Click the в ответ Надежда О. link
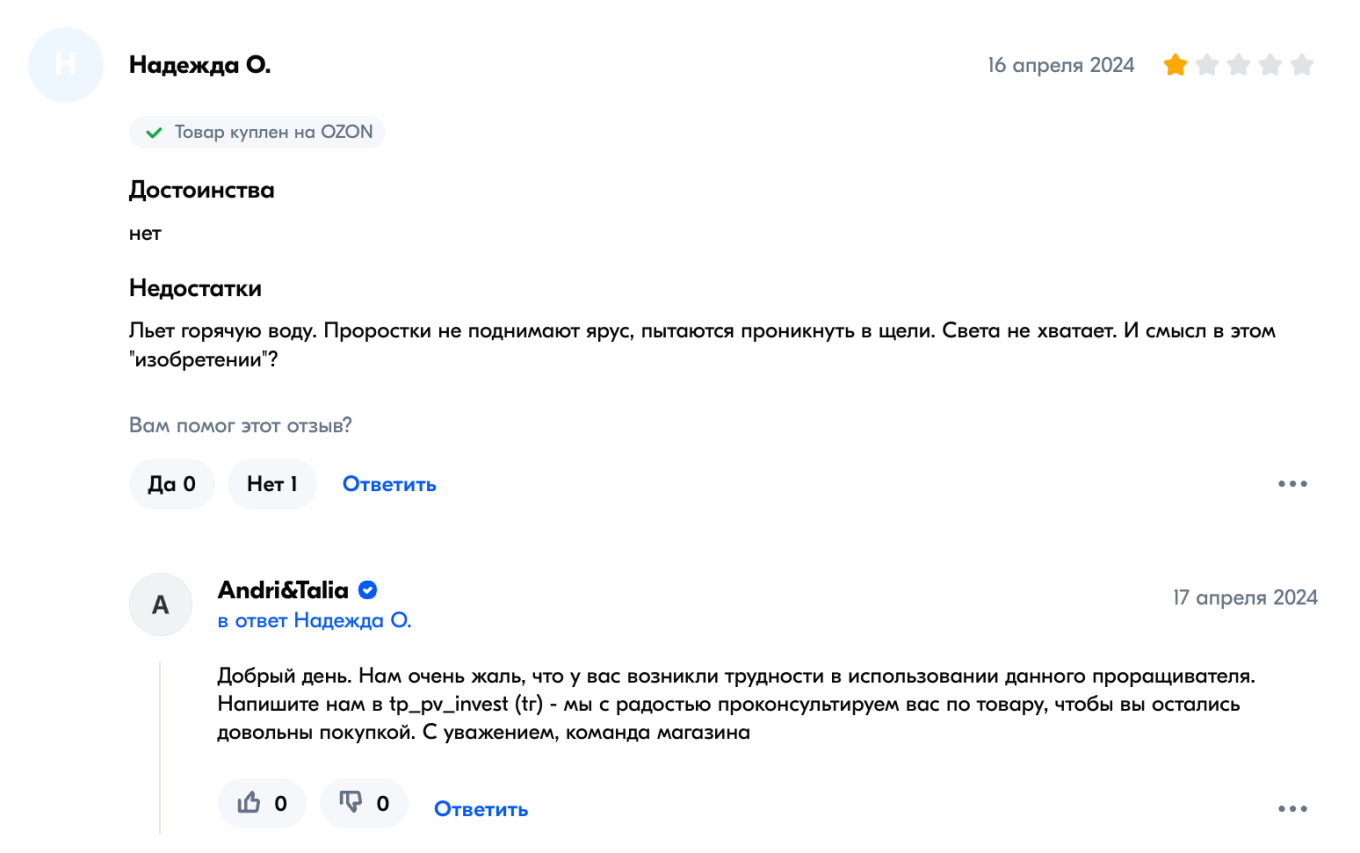The image size is (1360, 853). click(315, 620)
